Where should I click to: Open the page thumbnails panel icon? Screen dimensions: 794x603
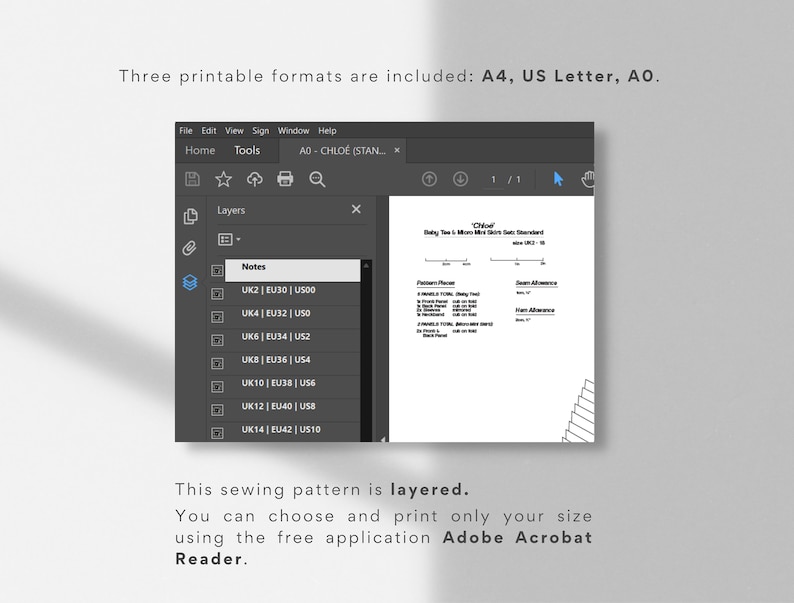[x=190, y=216]
